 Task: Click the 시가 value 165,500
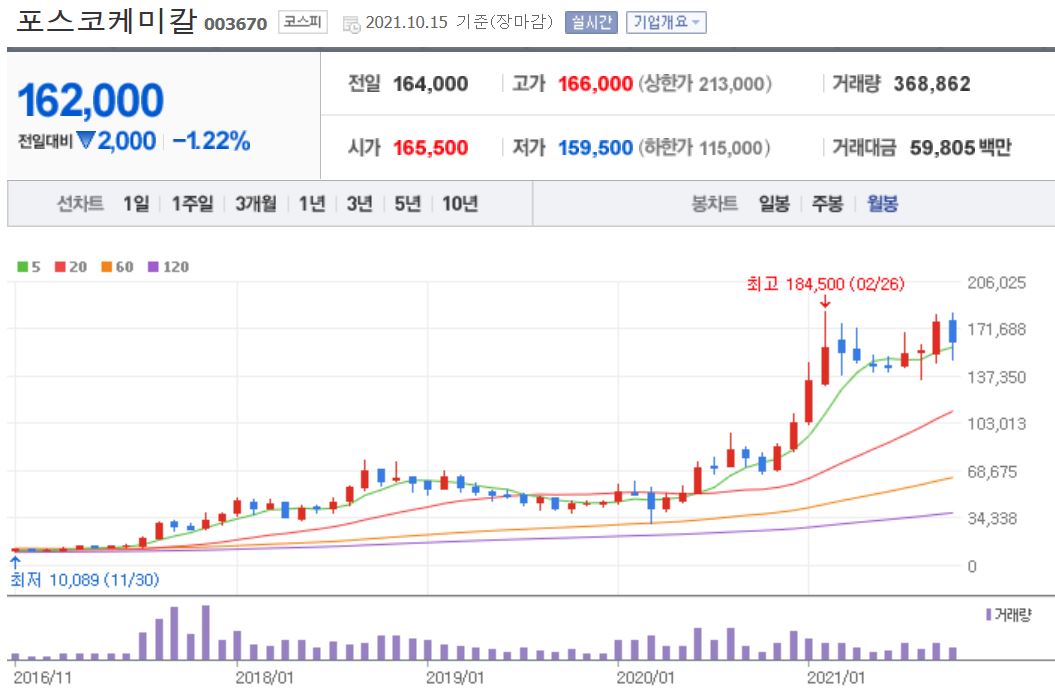coord(431,147)
